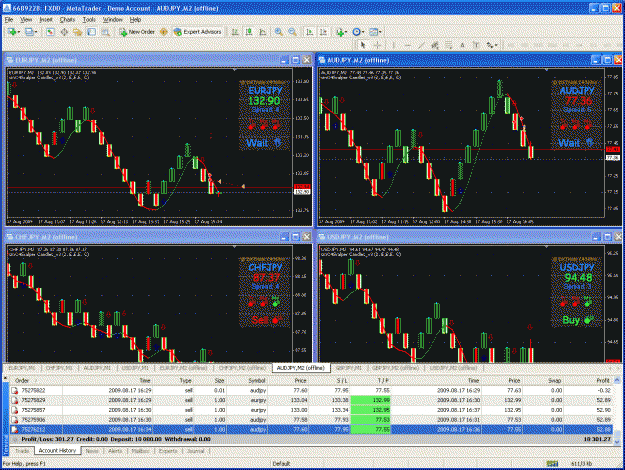625x470 pixels.
Task: Select the Arrows objects tool
Action: [x=490, y=45]
